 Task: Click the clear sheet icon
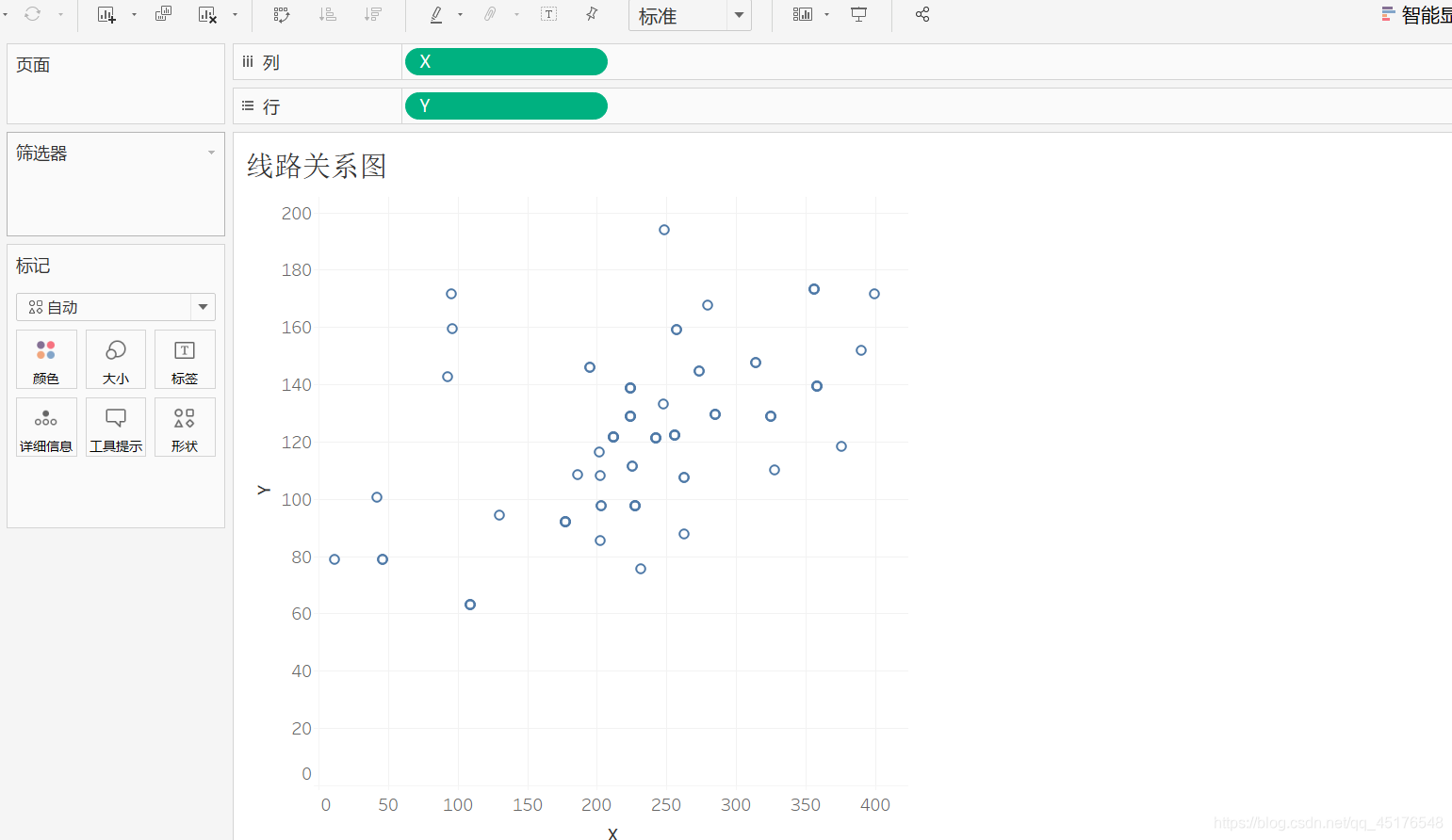207,14
